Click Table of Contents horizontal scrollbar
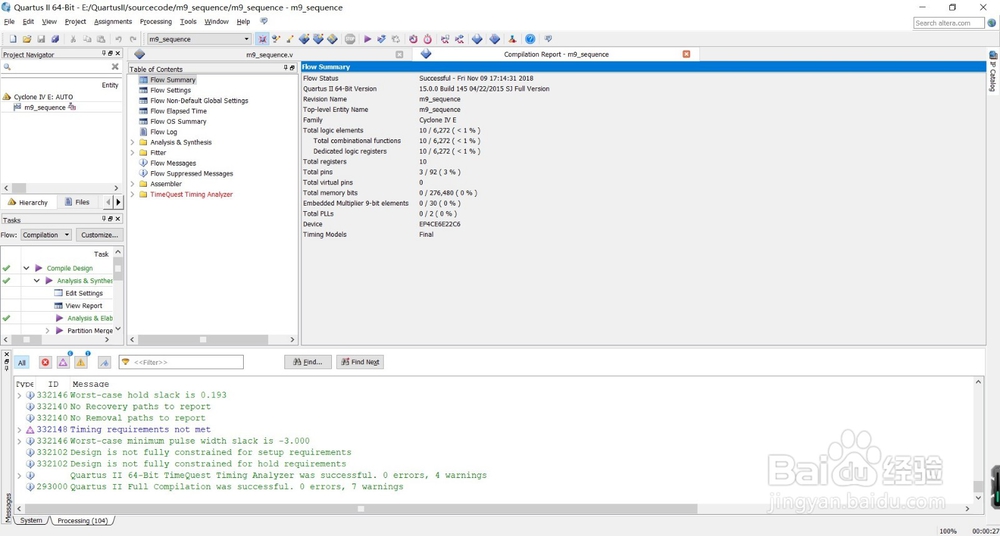The image size is (1000, 536). point(203,339)
